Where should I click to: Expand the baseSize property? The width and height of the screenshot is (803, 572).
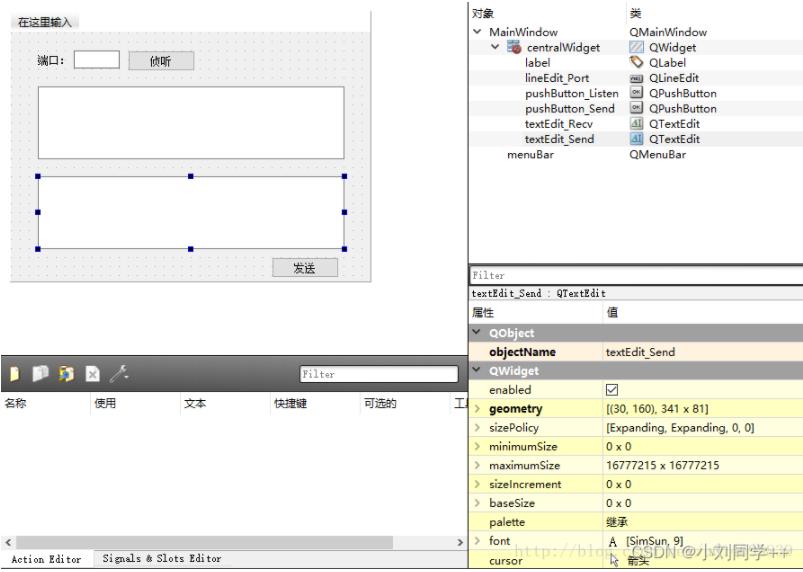pos(477,503)
